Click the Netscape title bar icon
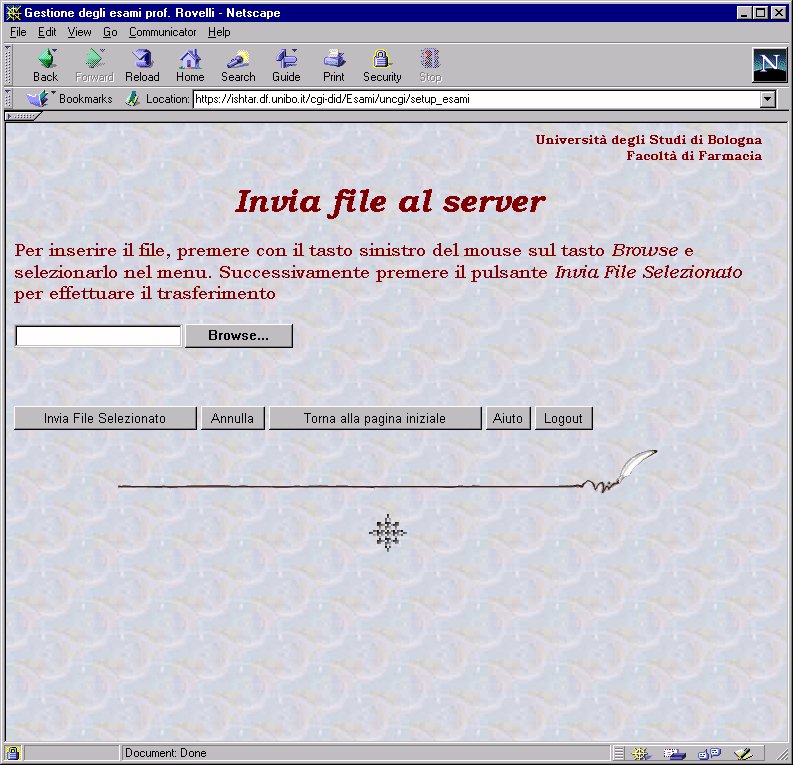The width and height of the screenshot is (793, 765). 13,13
